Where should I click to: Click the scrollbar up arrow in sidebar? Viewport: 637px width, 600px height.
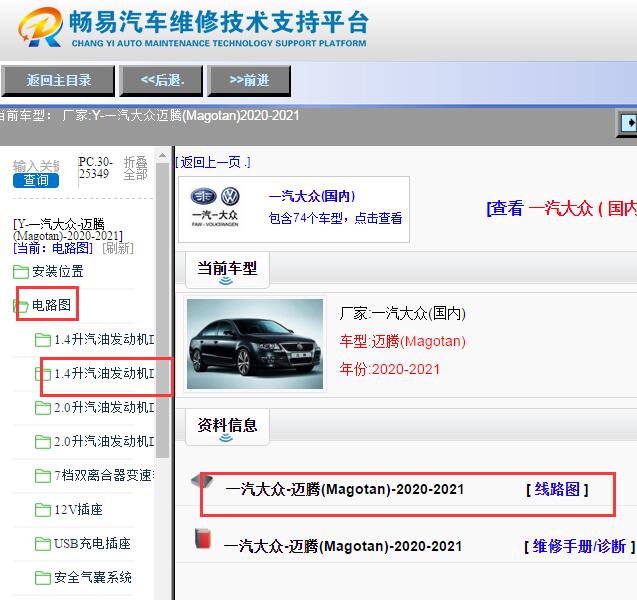162,156
